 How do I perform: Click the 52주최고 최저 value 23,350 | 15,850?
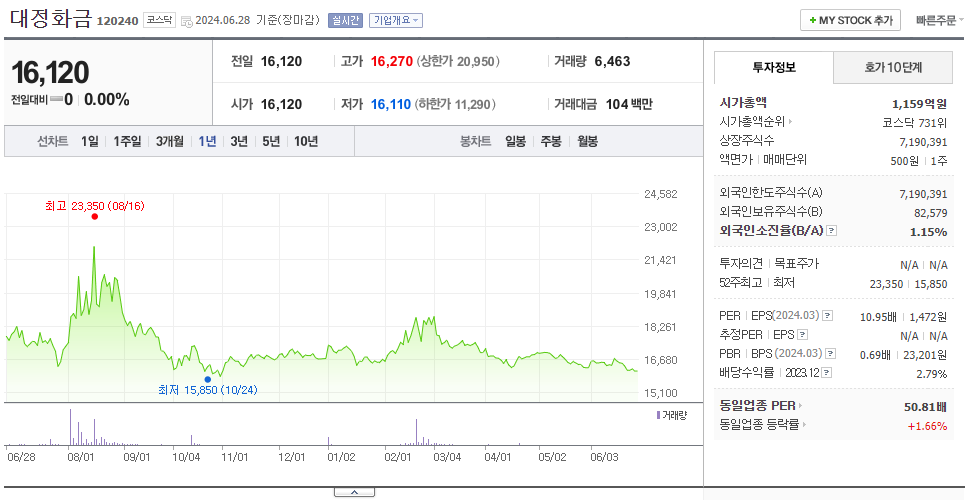click(x=908, y=284)
